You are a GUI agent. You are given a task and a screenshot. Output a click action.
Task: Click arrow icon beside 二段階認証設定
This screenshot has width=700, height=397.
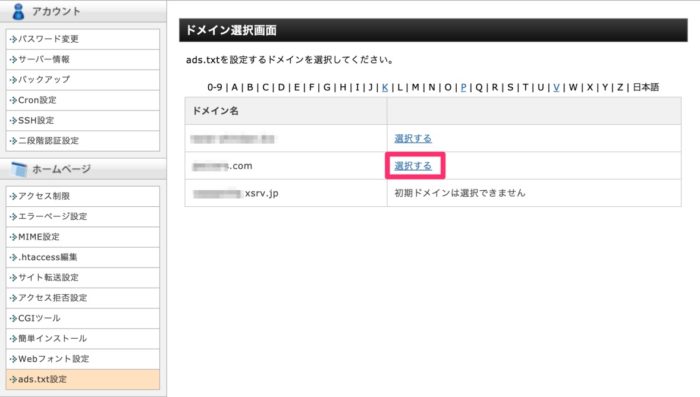pos(13,141)
